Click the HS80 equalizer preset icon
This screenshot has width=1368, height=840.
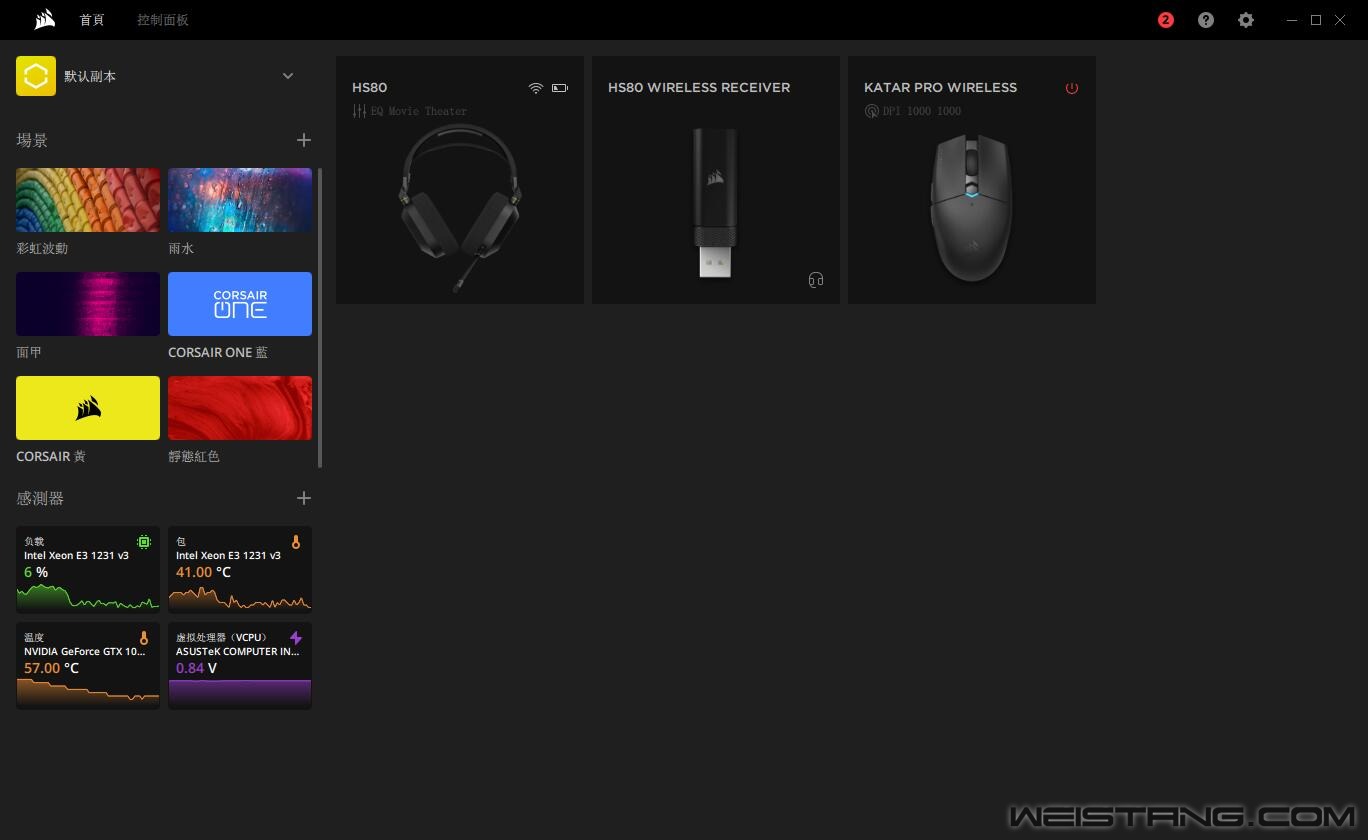359,111
